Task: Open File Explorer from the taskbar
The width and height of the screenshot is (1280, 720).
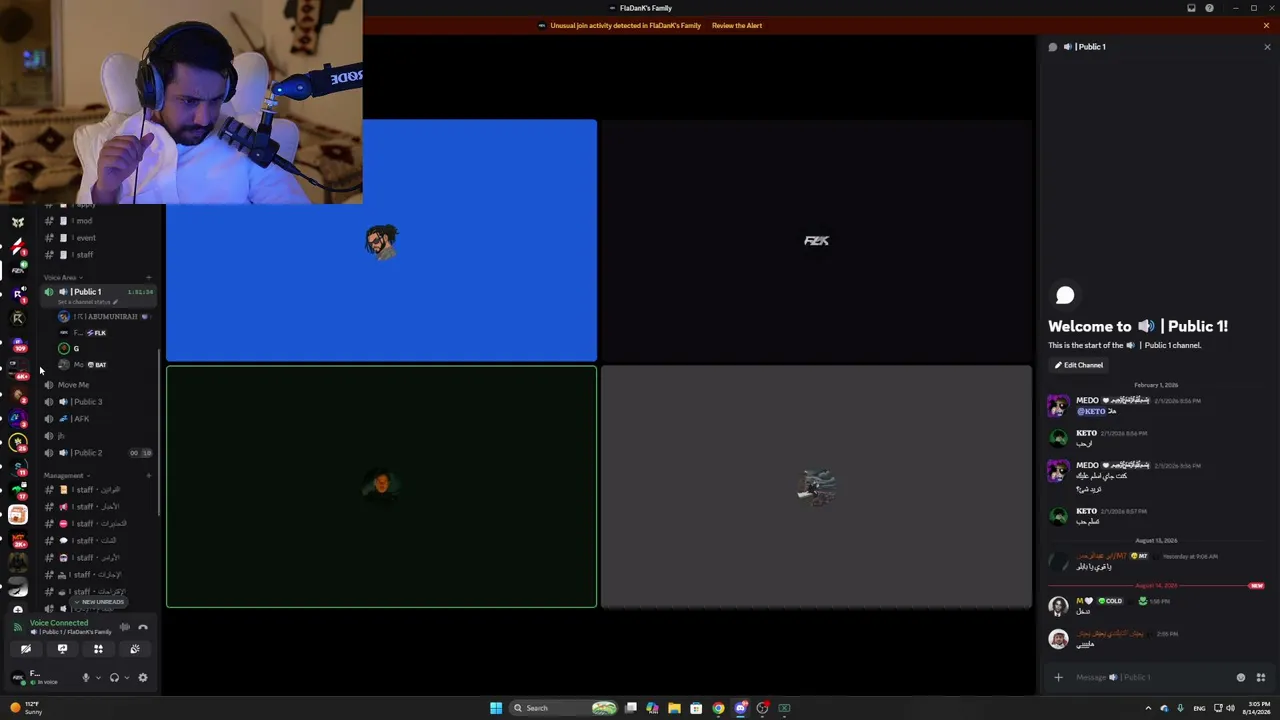Action: pyautogui.click(x=674, y=708)
